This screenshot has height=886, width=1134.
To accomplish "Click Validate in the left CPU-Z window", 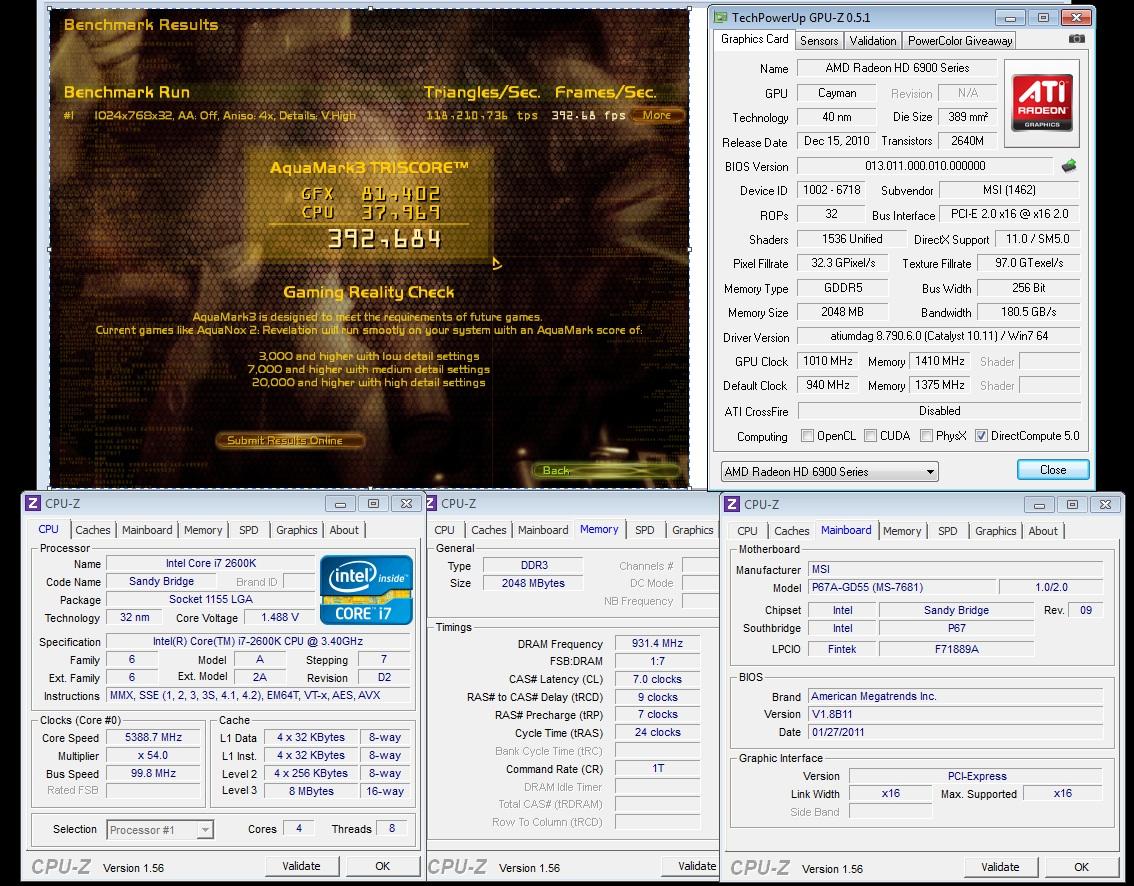I will 301,866.
